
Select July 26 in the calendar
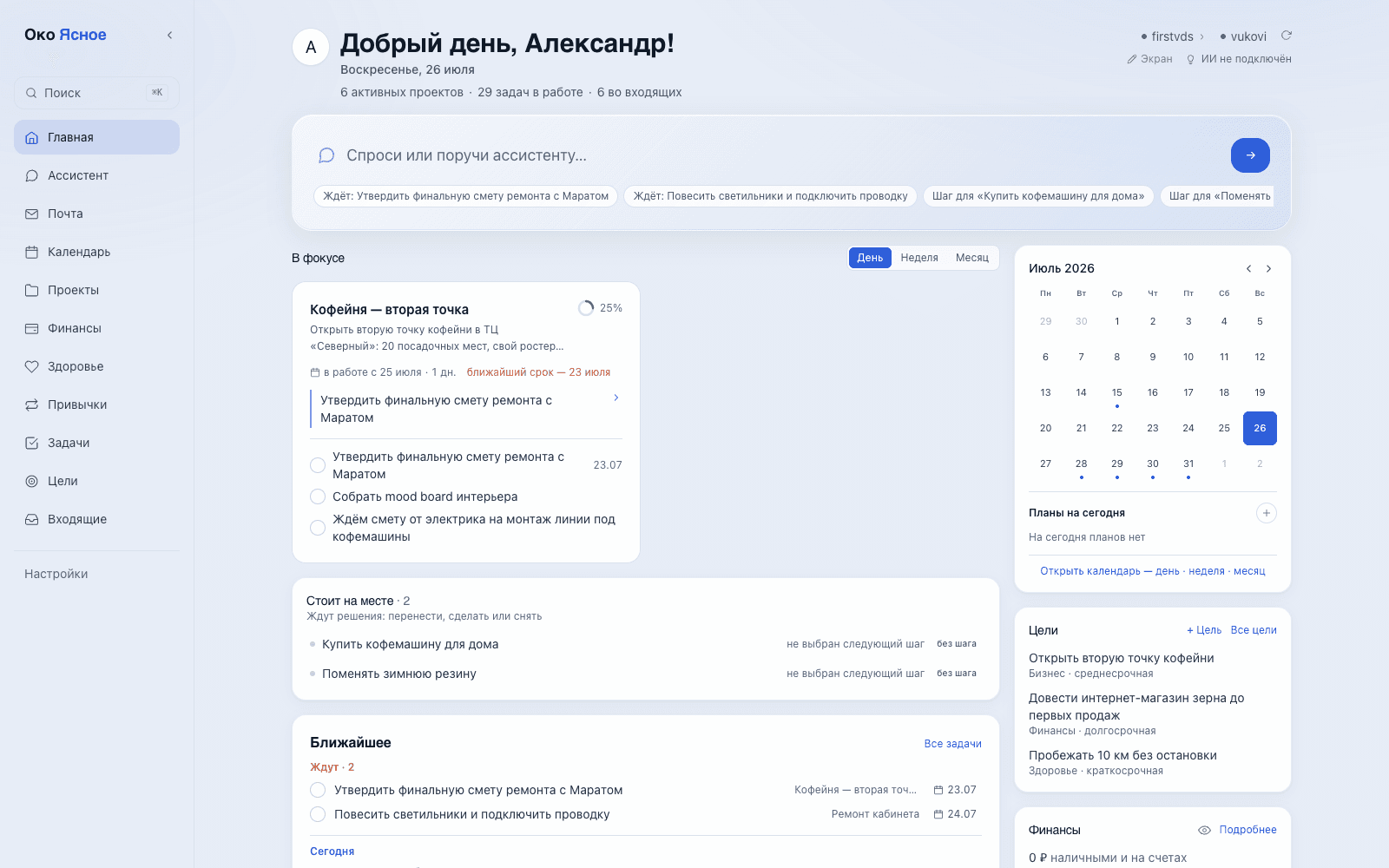pos(1260,428)
